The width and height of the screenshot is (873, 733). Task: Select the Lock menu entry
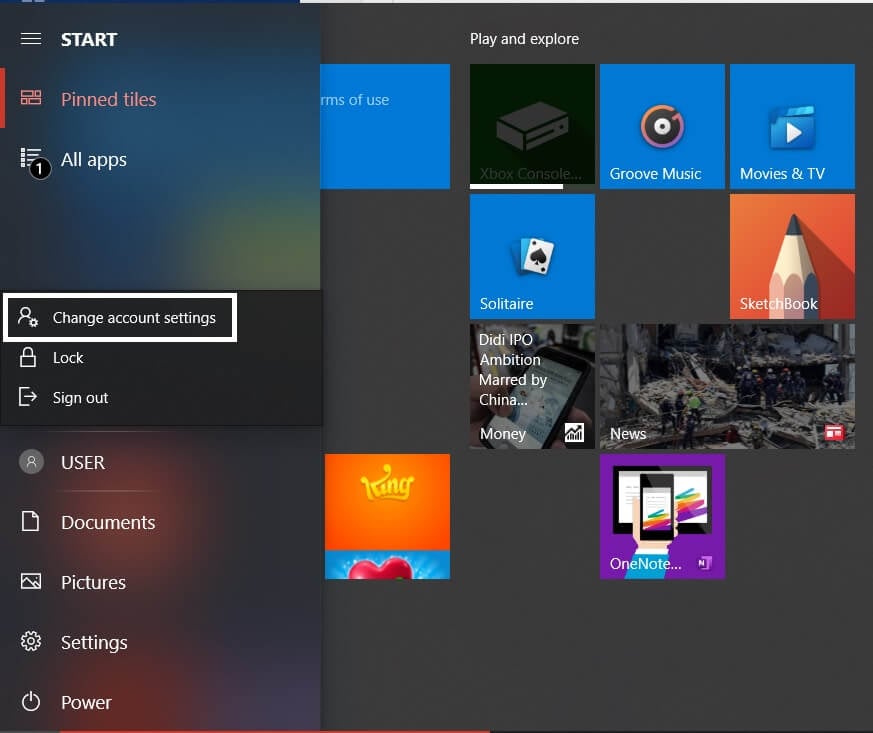click(161, 357)
